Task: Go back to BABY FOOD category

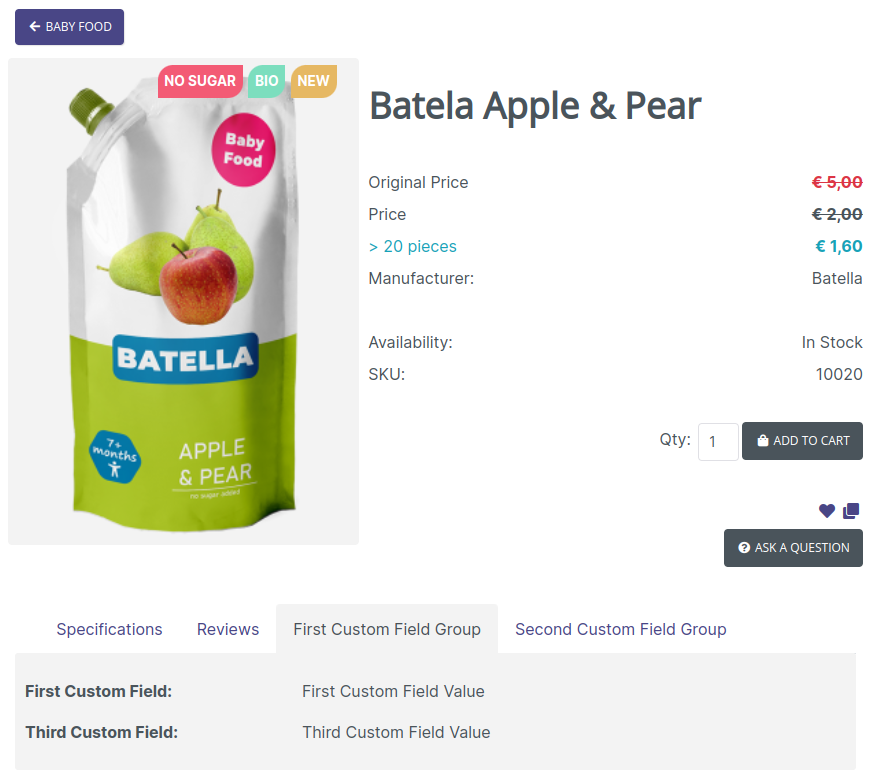Action: [69, 27]
